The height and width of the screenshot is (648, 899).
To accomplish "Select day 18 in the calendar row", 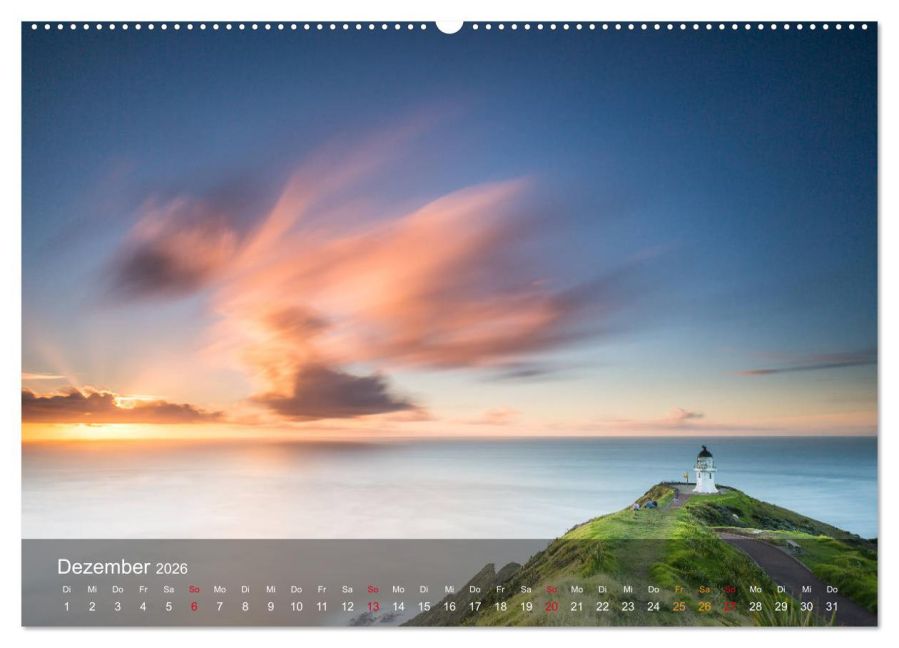I will tap(500, 607).
